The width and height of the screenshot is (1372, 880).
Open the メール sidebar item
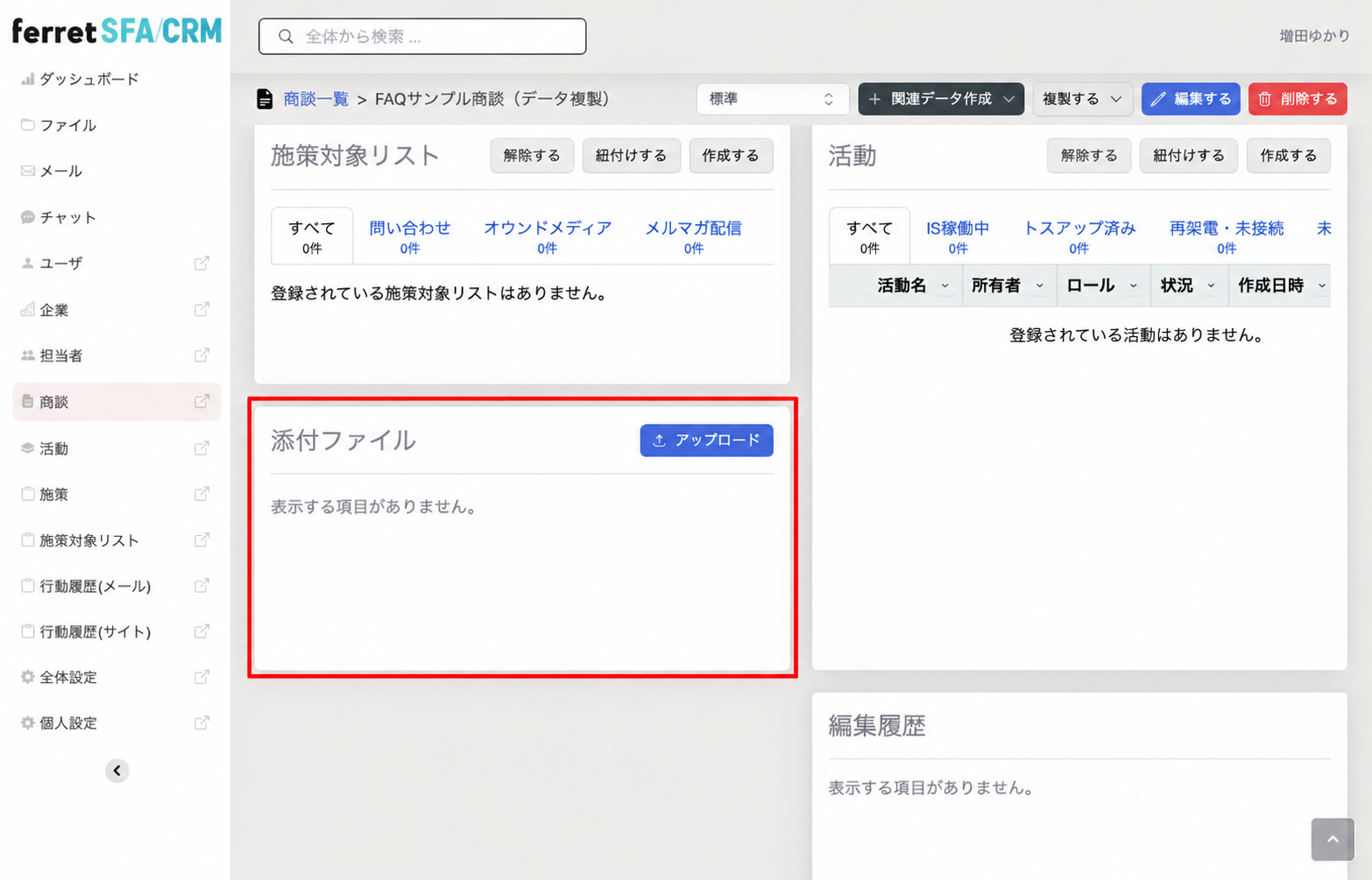point(51,171)
